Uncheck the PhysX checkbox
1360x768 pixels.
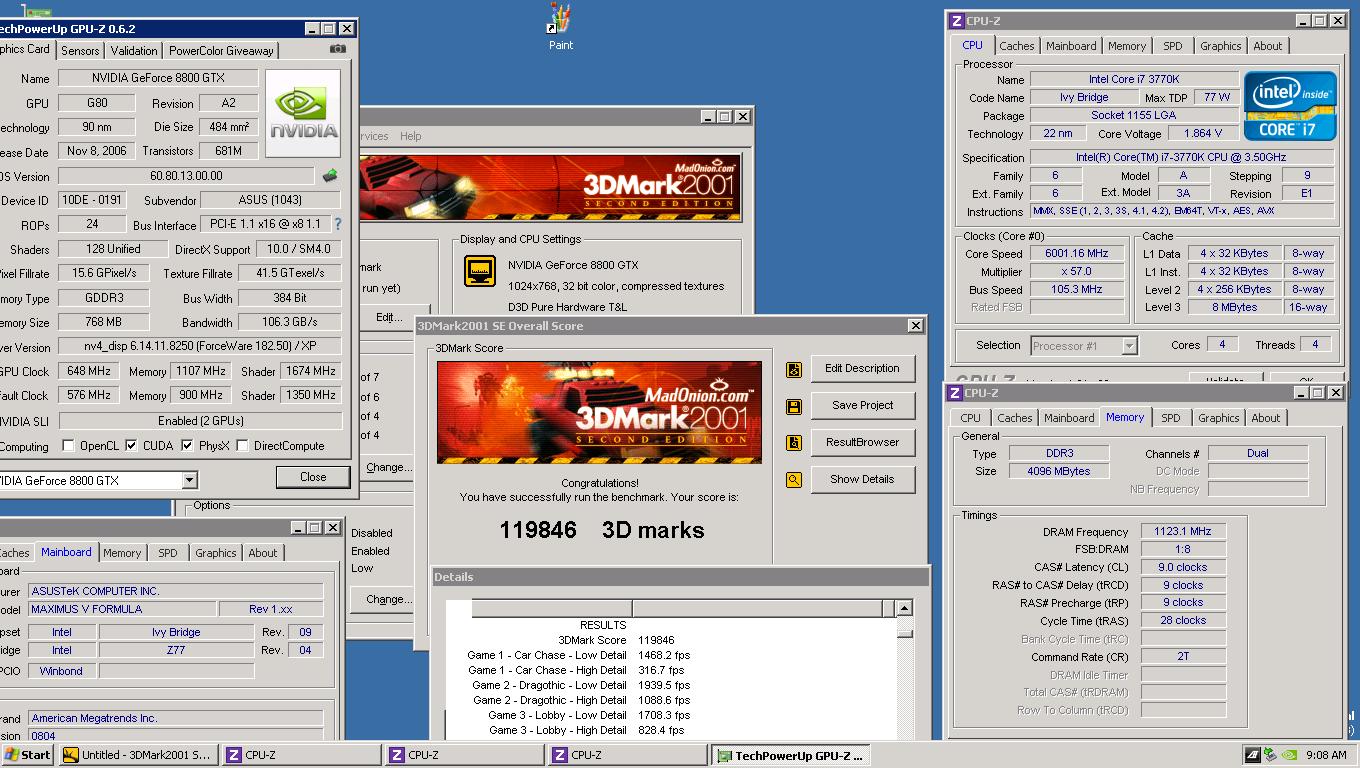click(x=187, y=446)
